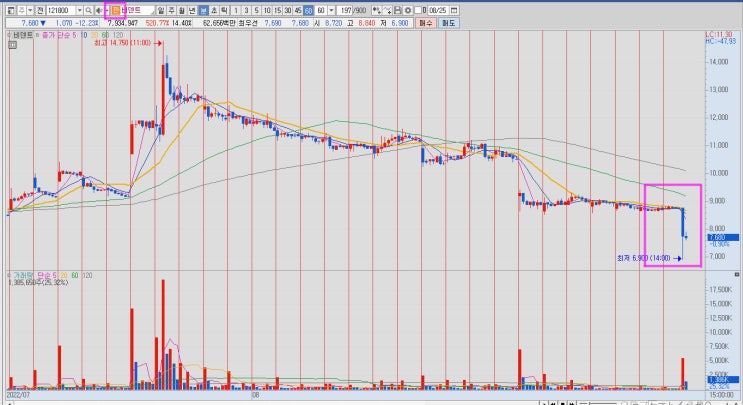Click the candle count field showing 197
Screen dimensions: 743x405
coord(345,10)
